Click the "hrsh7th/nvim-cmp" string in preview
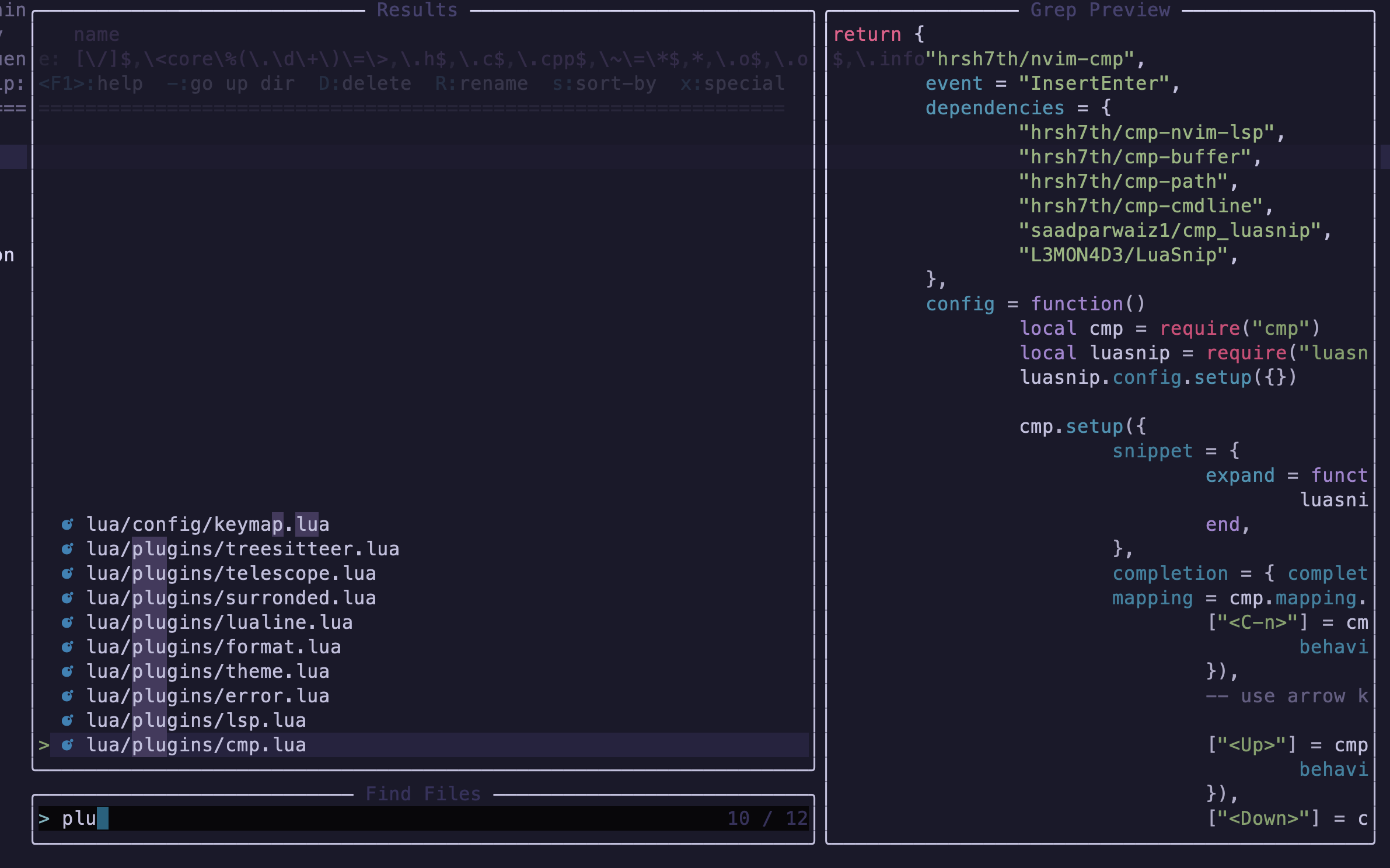The width and height of the screenshot is (1390, 868). click(x=1030, y=59)
